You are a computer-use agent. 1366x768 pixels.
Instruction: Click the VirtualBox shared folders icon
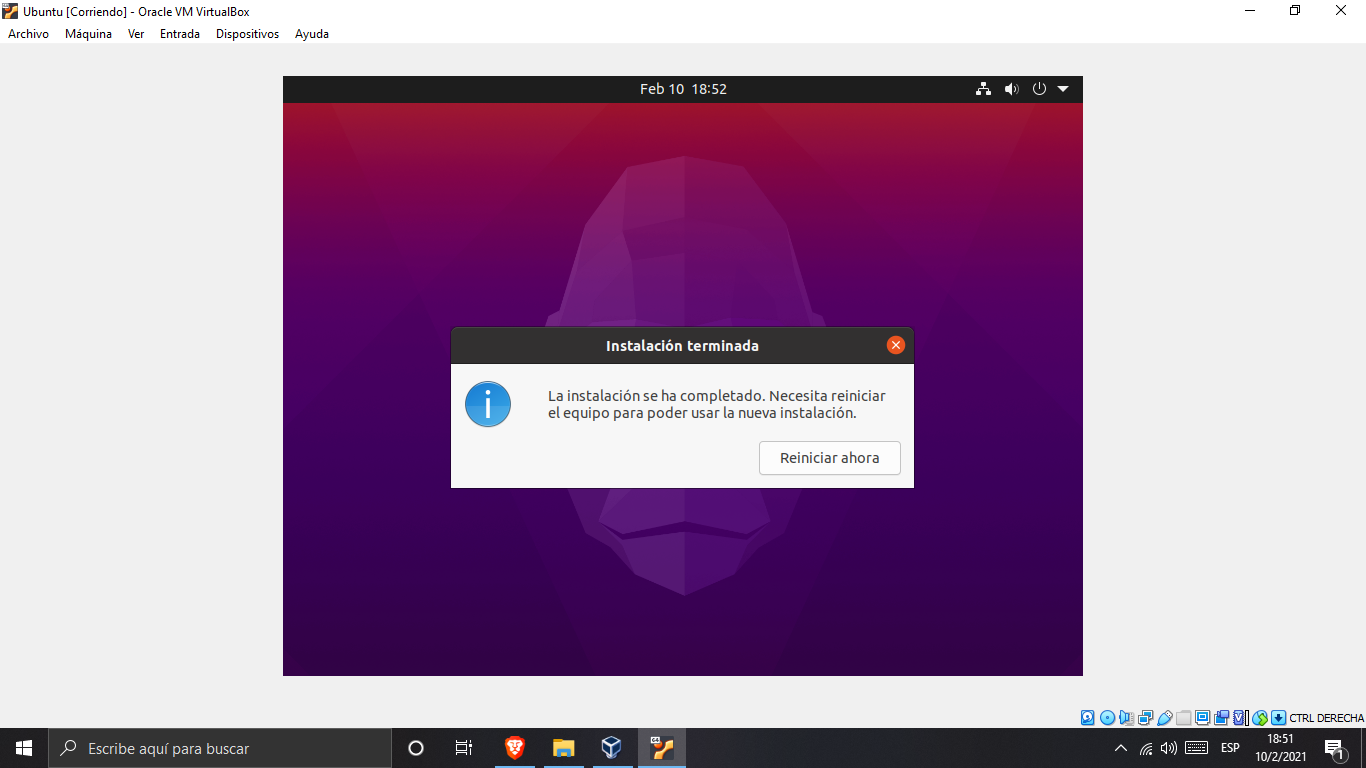click(1183, 718)
